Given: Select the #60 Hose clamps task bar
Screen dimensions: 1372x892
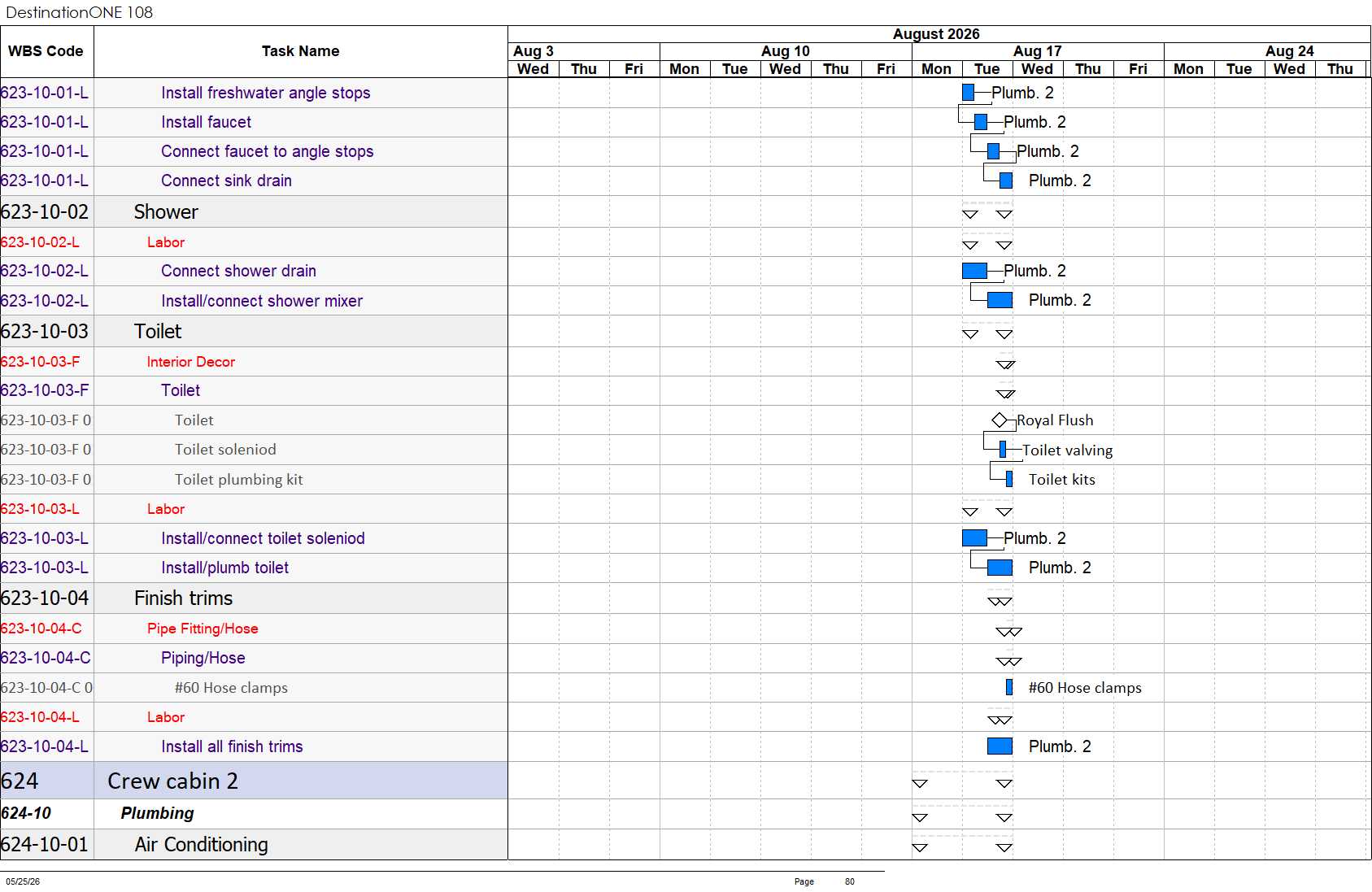Looking at the screenshot, I should click(1009, 688).
